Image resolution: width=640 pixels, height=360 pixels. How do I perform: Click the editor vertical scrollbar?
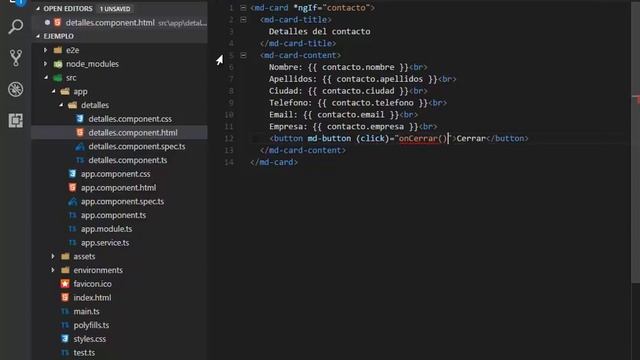tap(635, 141)
